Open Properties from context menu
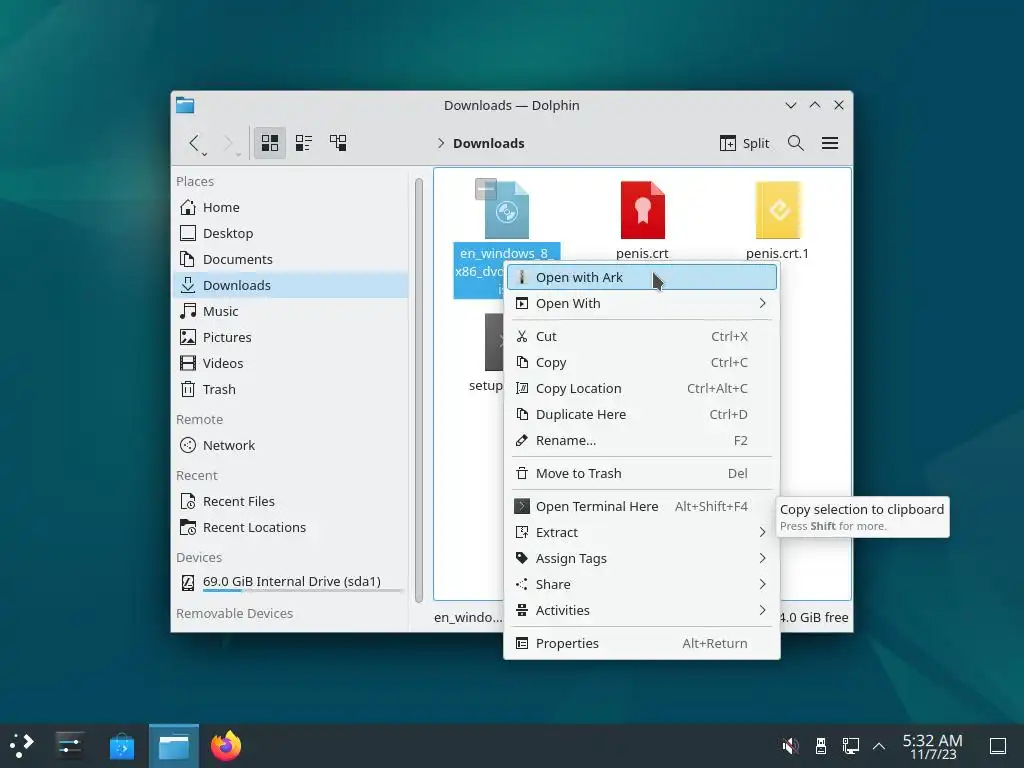This screenshot has width=1024, height=768. [x=642, y=644]
